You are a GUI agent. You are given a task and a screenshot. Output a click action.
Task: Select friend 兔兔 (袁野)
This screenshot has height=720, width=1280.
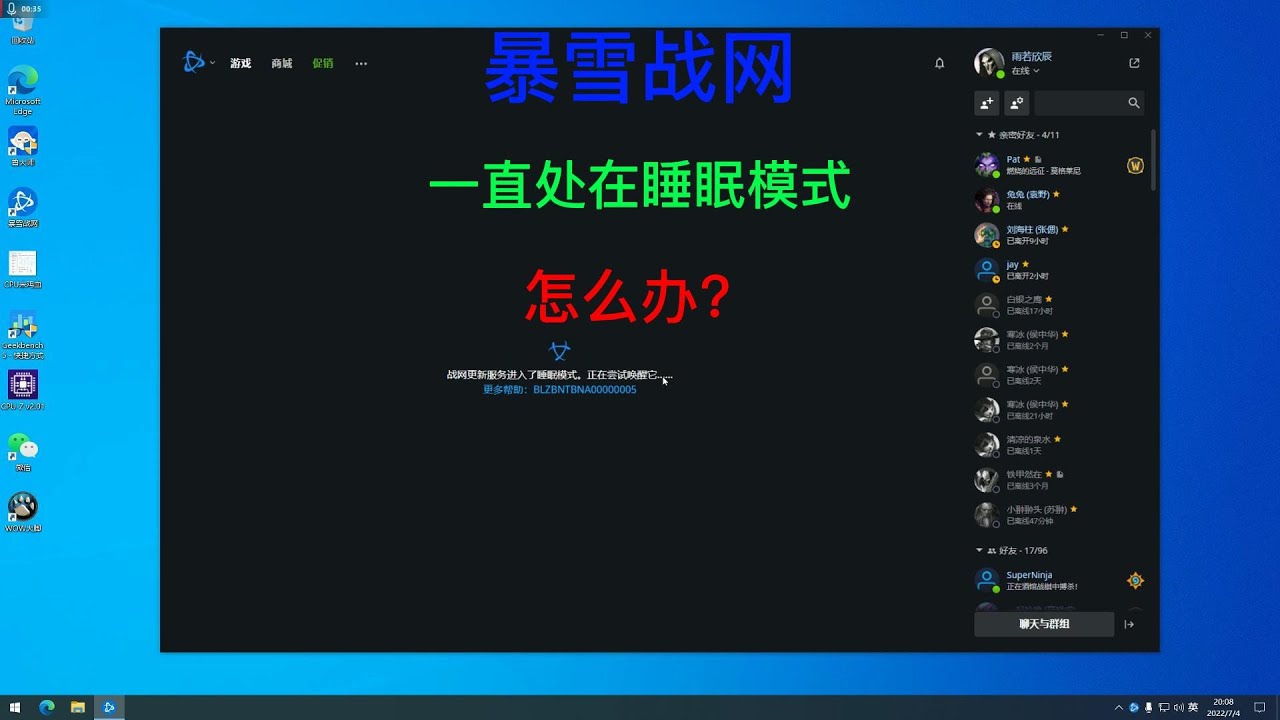pyautogui.click(x=1060, y=200)
